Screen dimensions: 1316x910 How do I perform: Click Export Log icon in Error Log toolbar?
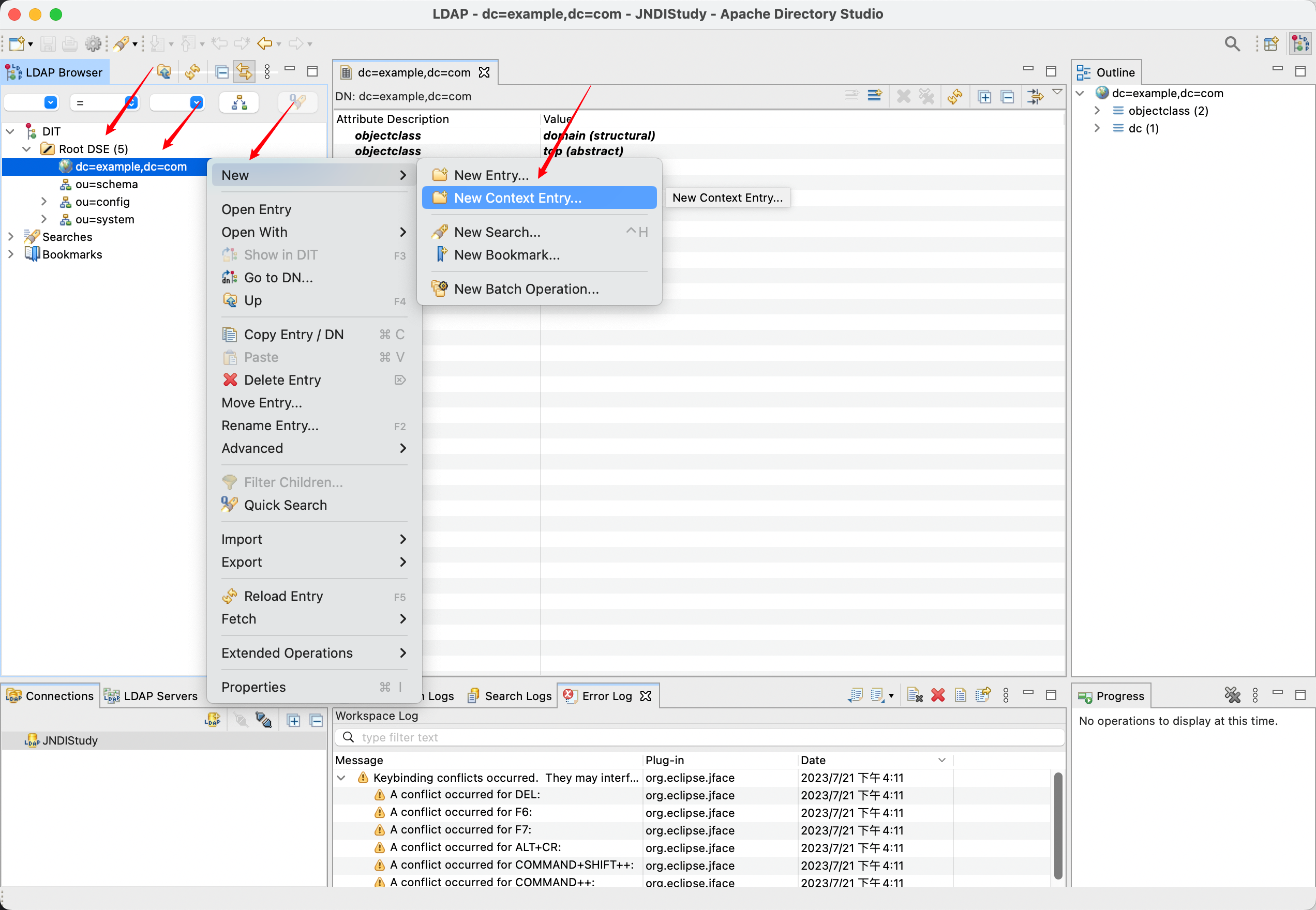click(x=855, y=695)
